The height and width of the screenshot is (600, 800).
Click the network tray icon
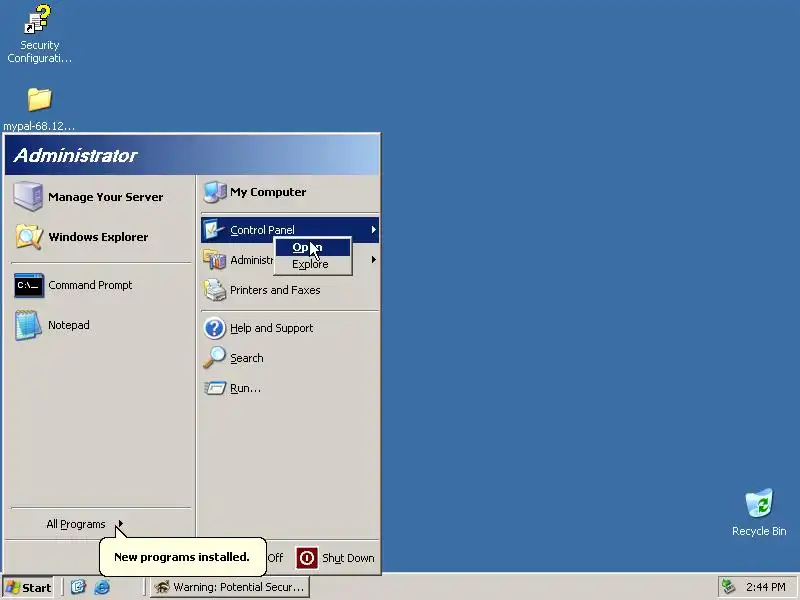click(728, 587)
